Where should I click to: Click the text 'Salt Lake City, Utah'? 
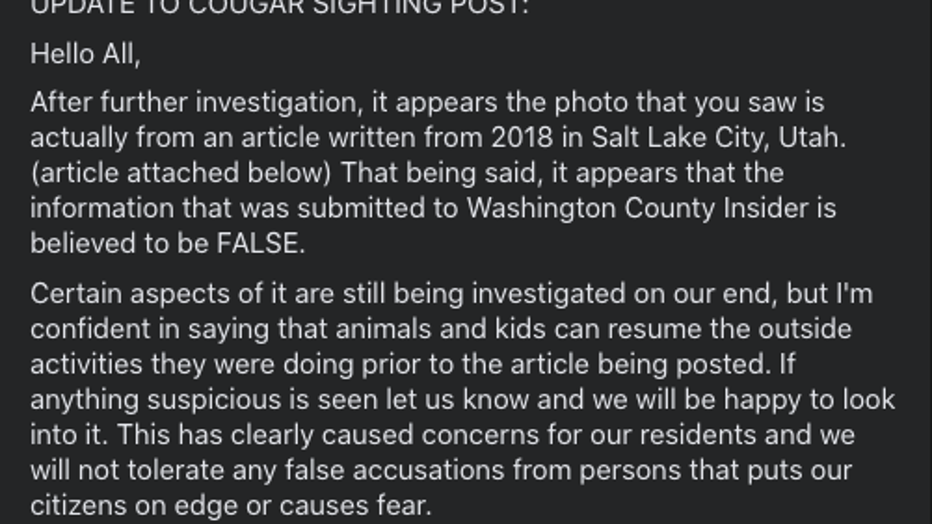click(x=718, y=138)
